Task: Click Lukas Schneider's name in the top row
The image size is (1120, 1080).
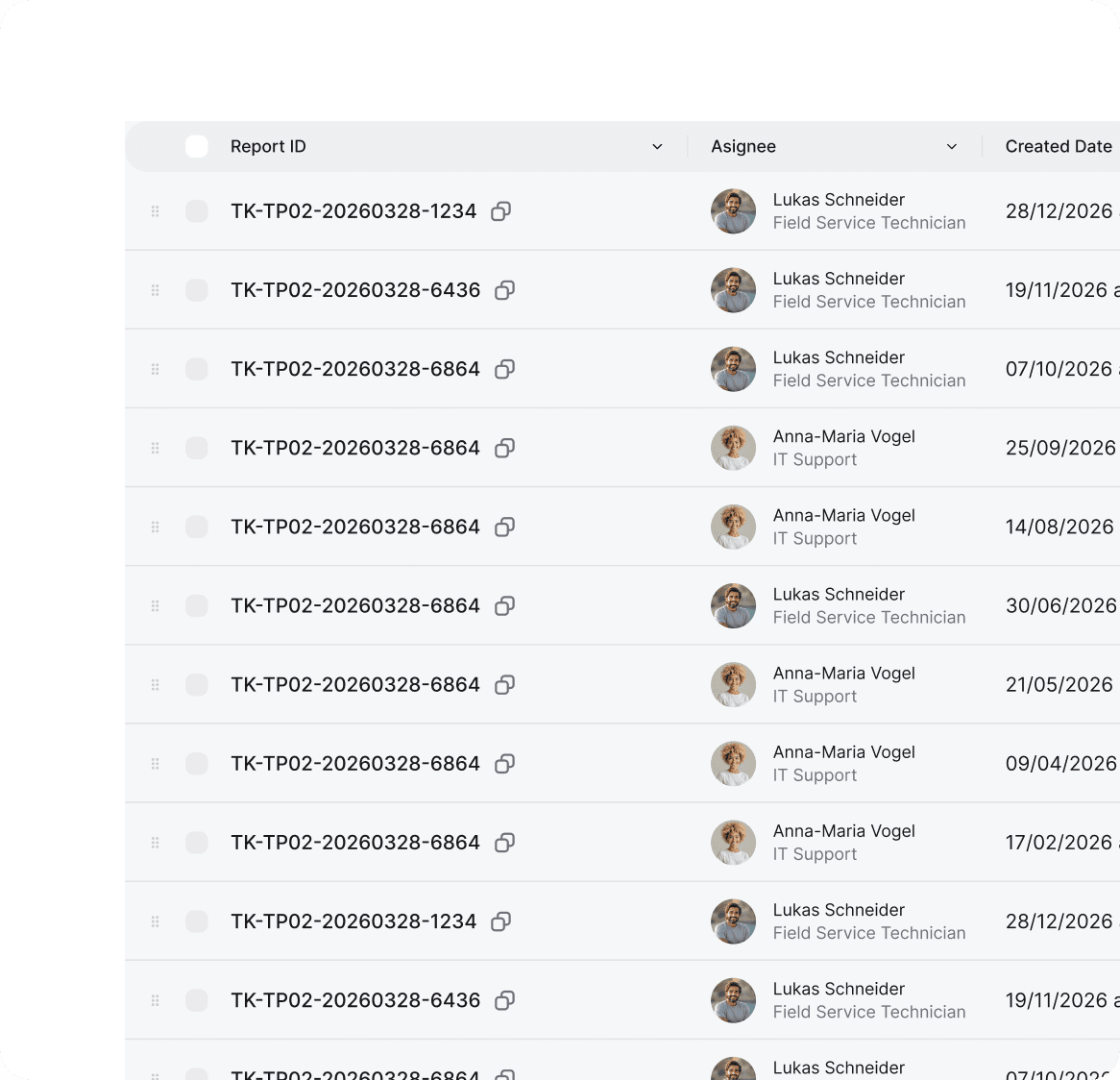Action: tap(839, 199)
